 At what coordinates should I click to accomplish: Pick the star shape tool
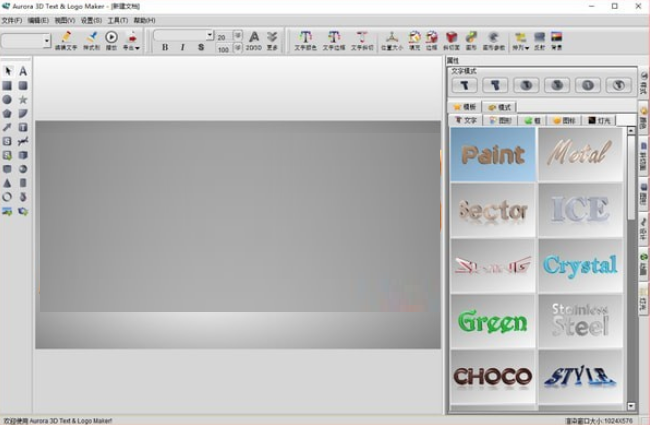click(23, 100)
